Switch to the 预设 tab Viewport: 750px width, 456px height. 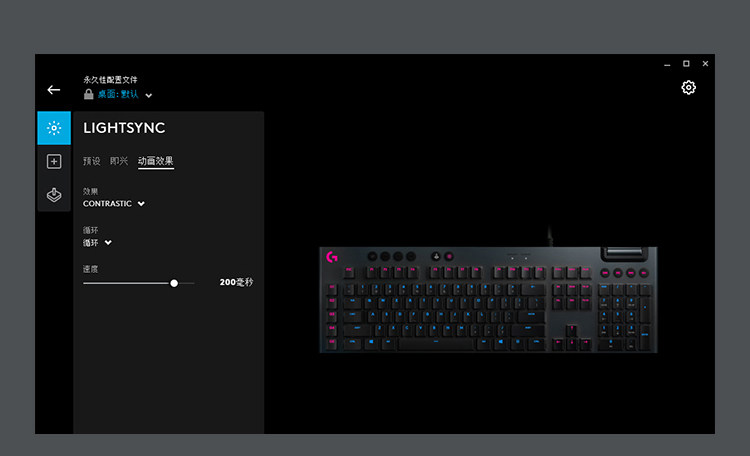click(x=91, y=161)
